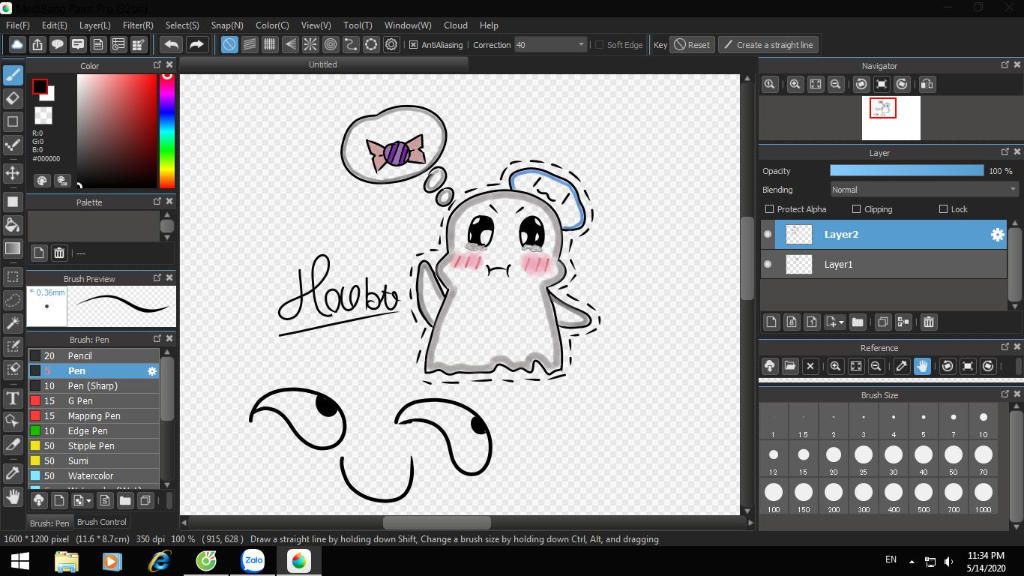Click the Create a straight line button
This screenshot has width=1024, height=576.
pos(768,45)
